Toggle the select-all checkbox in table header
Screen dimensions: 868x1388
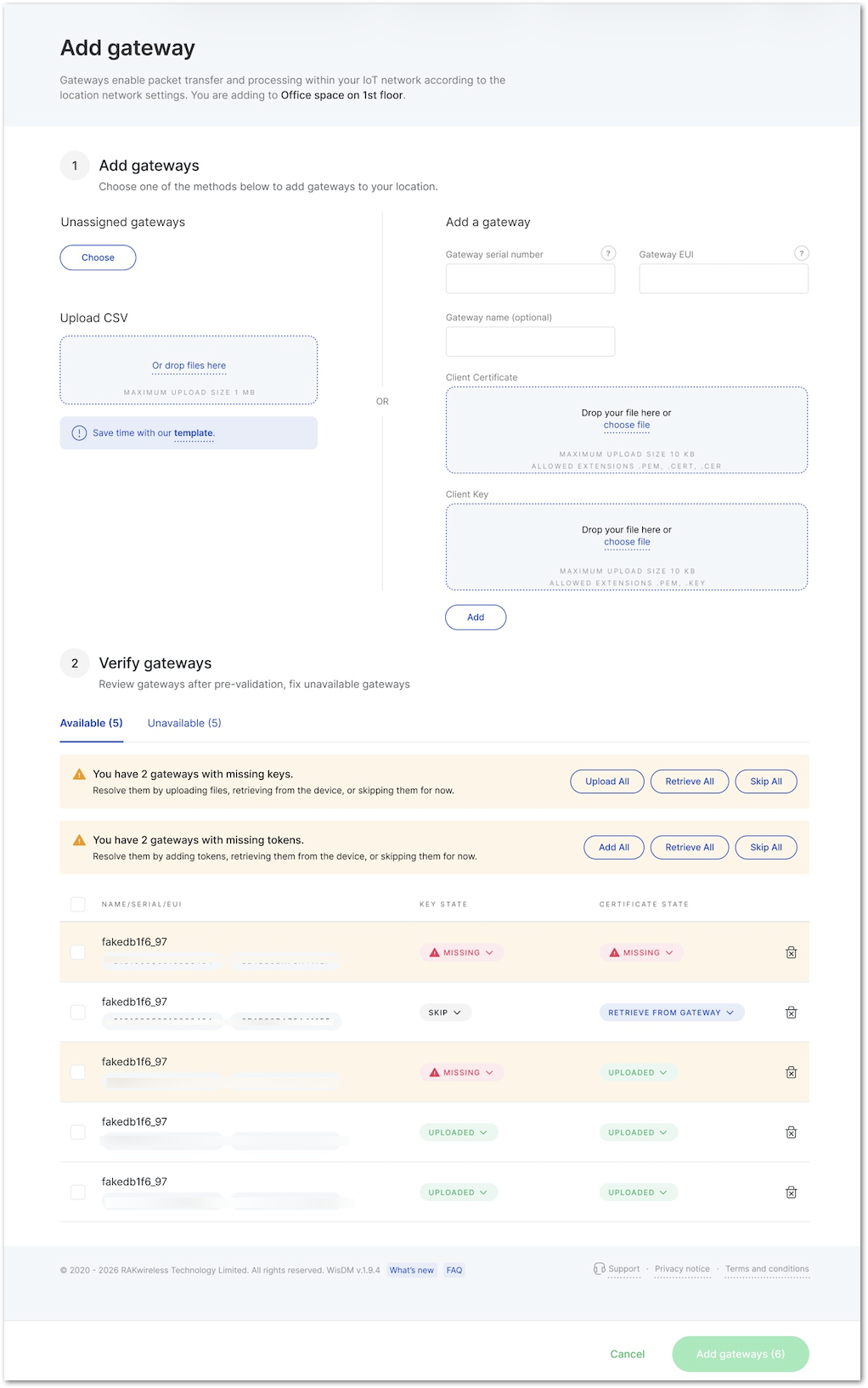(x=78, y=904)
